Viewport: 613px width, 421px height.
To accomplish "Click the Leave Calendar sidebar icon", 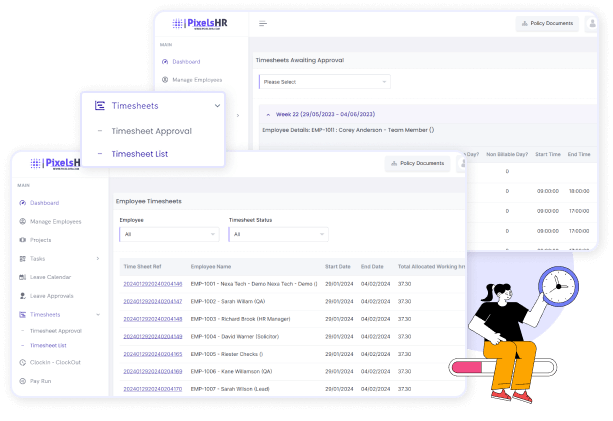I will point(23,277).
